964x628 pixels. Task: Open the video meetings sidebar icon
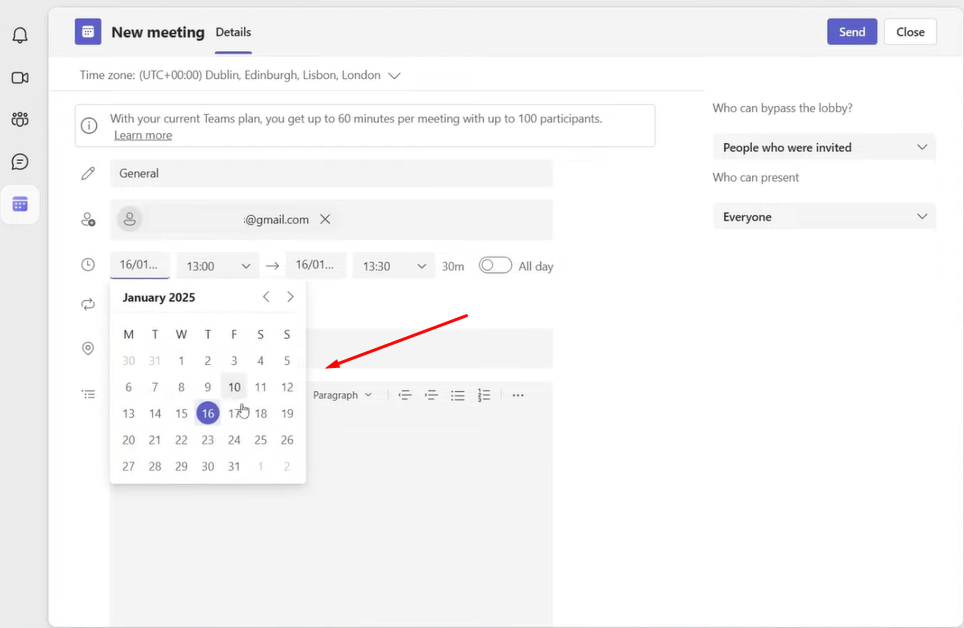click(x=20, y=77)
